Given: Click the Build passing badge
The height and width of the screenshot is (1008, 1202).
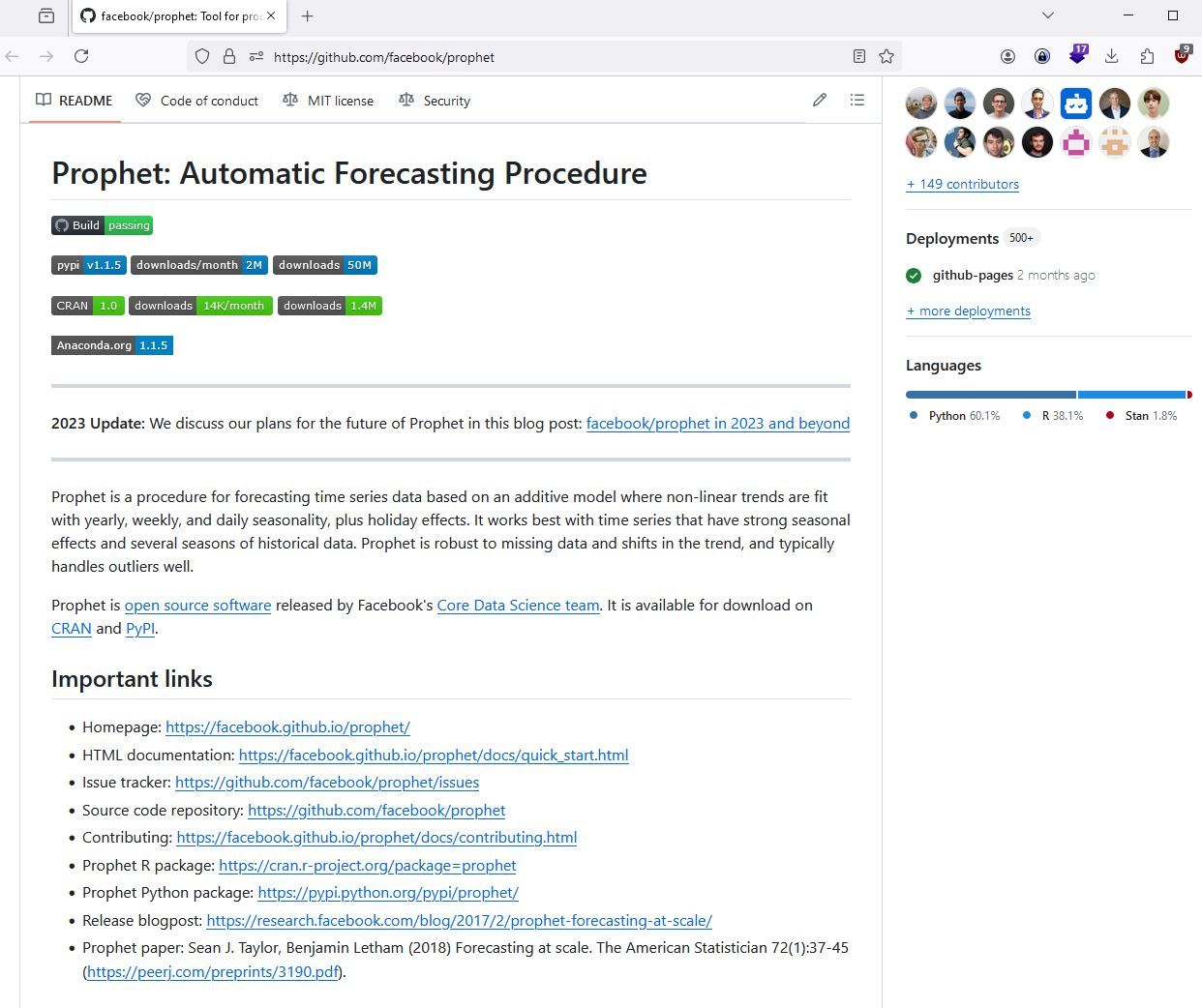Looking at the screenshot, I should 103,225.
